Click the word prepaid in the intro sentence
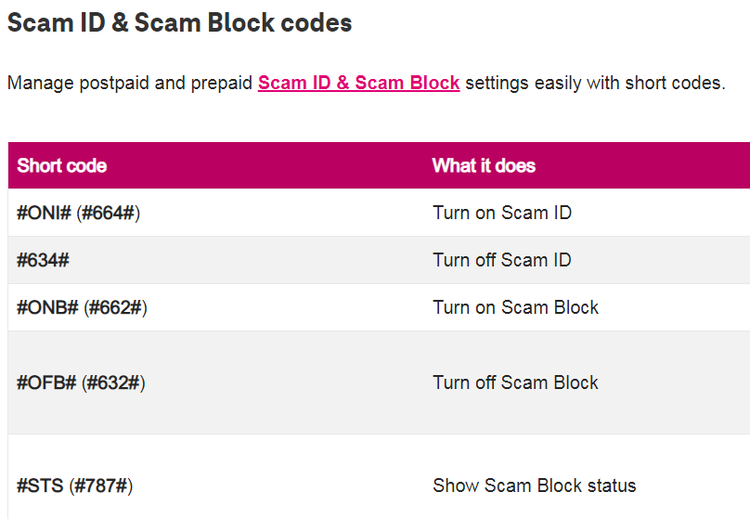The height and width of the screenshot is (519, 750). [x=221, y=83]
